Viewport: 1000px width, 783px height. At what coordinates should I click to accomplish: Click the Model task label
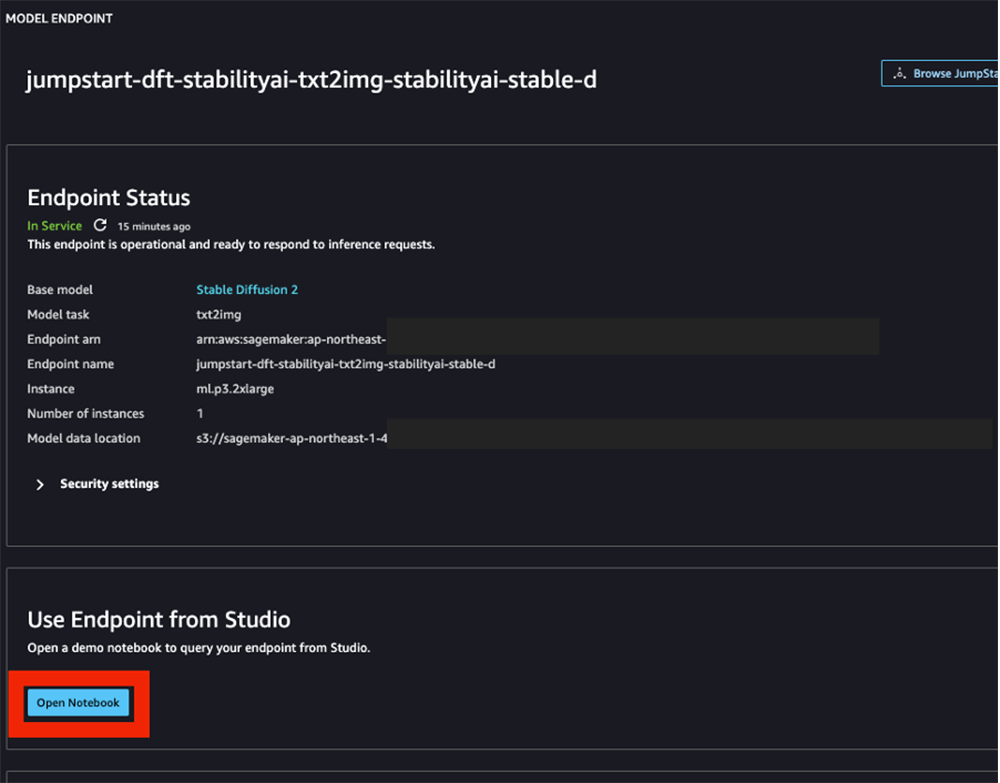click(58, 314)
